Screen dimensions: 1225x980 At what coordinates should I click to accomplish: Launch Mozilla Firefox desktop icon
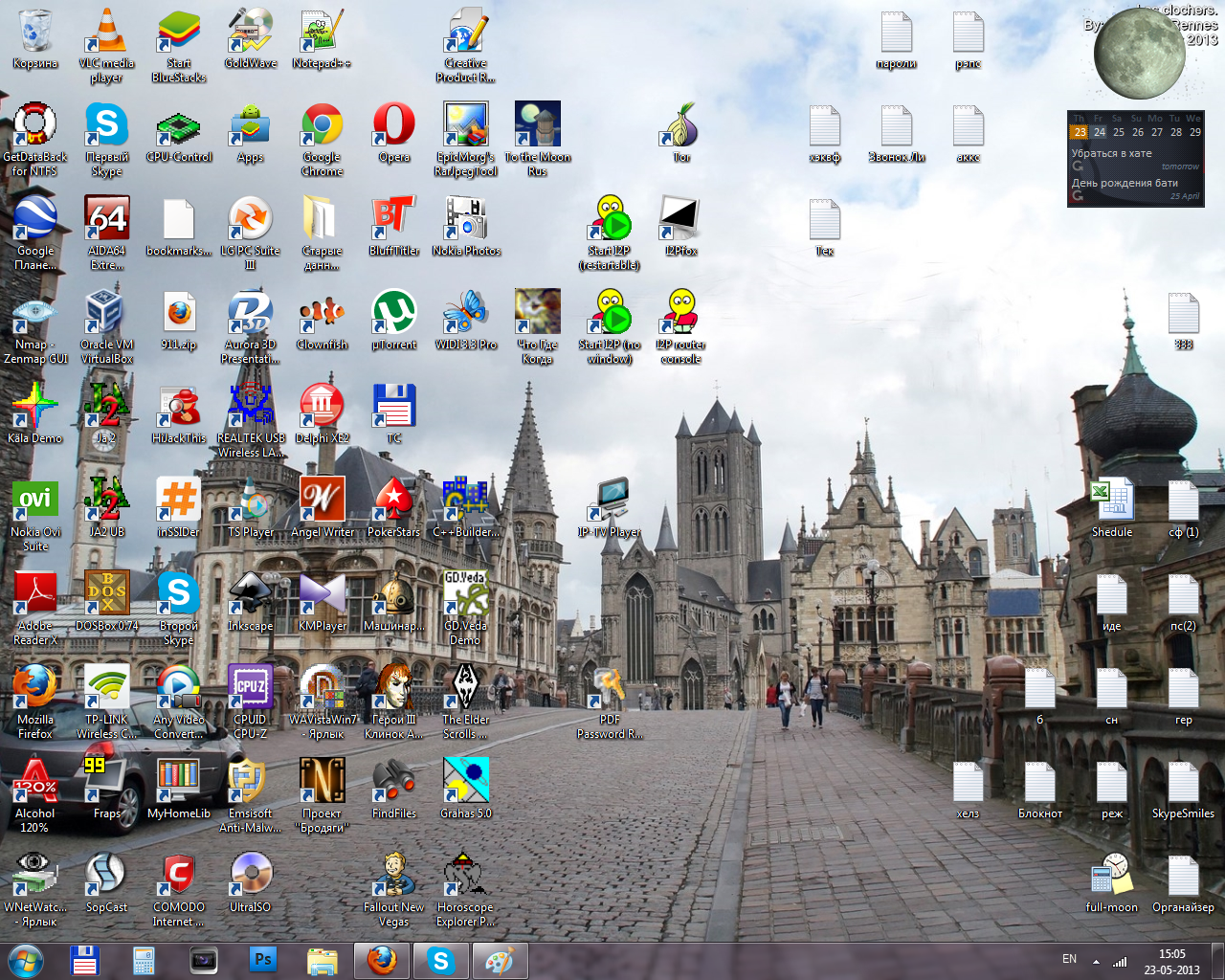(x=35, y=702)
